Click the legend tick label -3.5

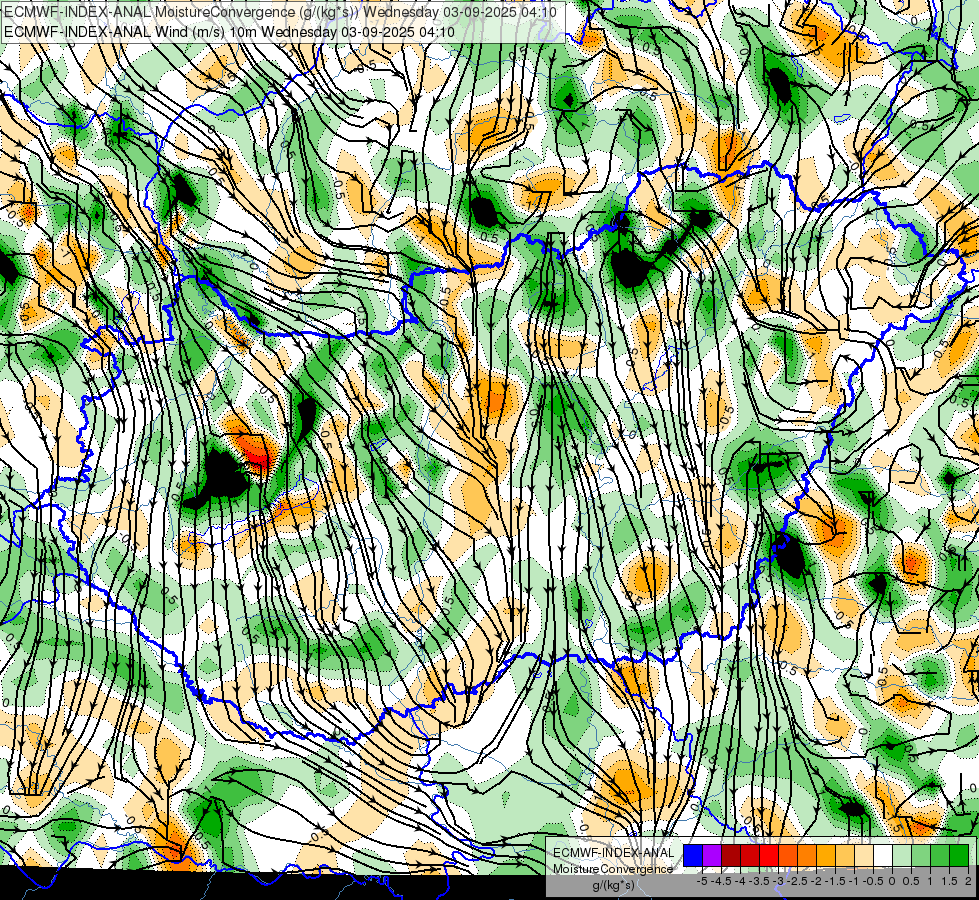click(x=759, y=881)
